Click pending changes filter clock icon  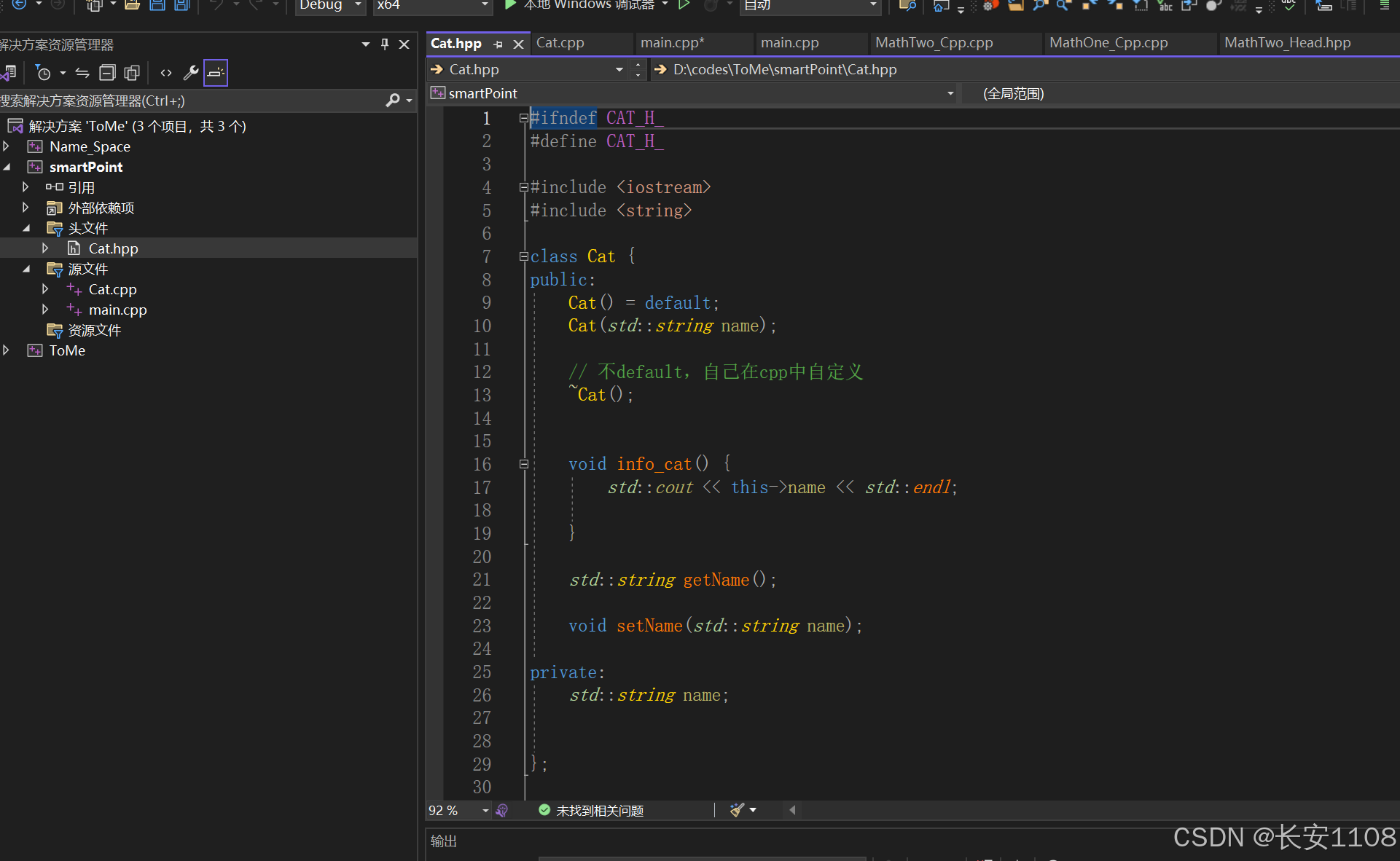click(x=44, y=73)
